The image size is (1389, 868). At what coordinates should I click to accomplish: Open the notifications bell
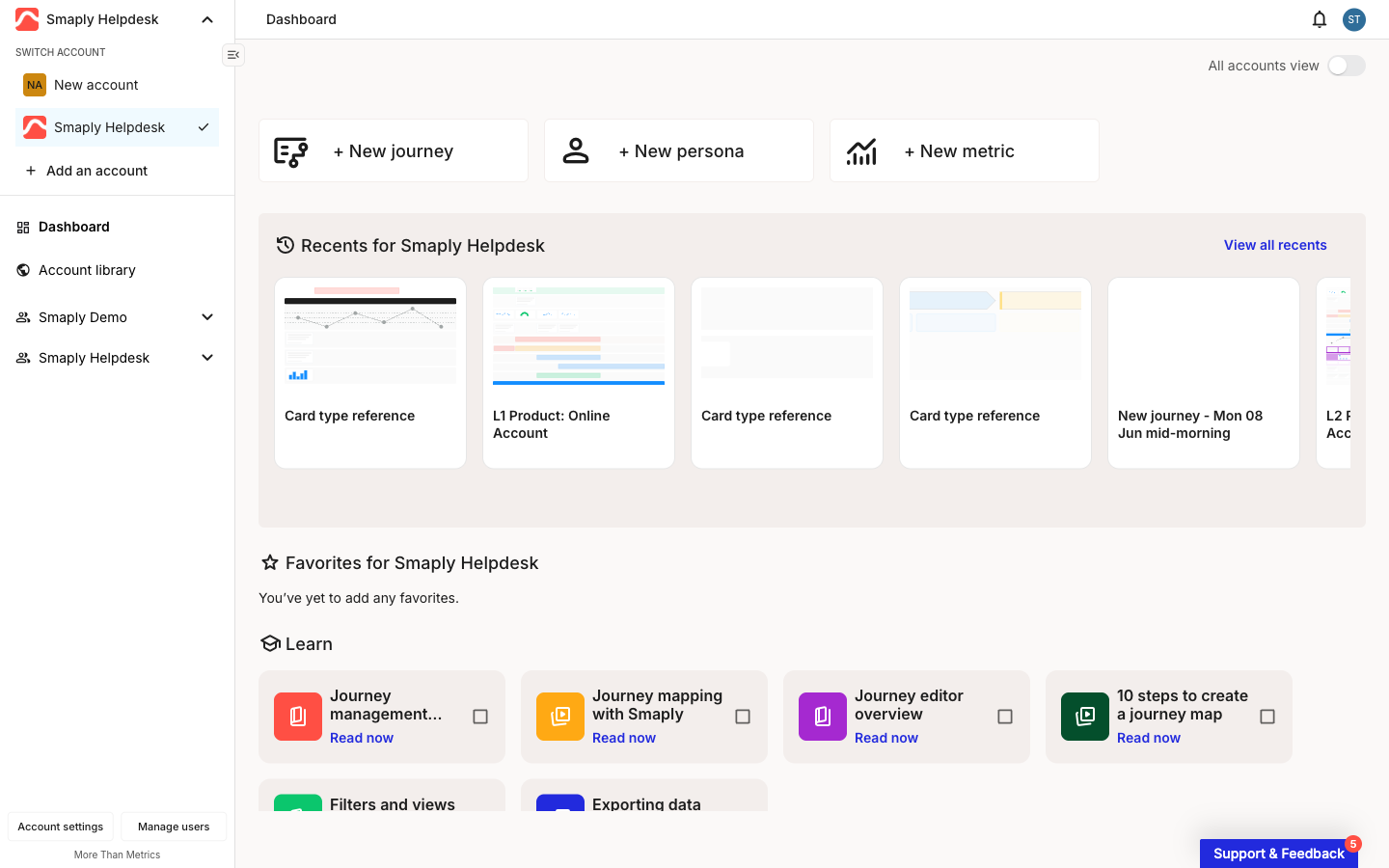click(1320, 19)
